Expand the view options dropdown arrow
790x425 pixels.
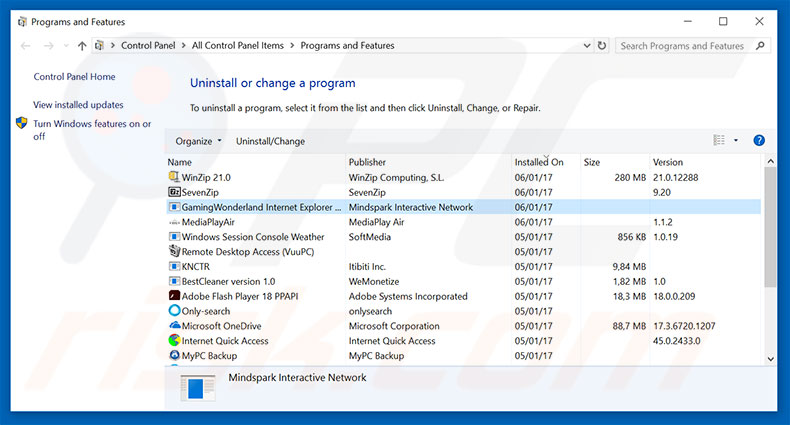pos(736,140)
